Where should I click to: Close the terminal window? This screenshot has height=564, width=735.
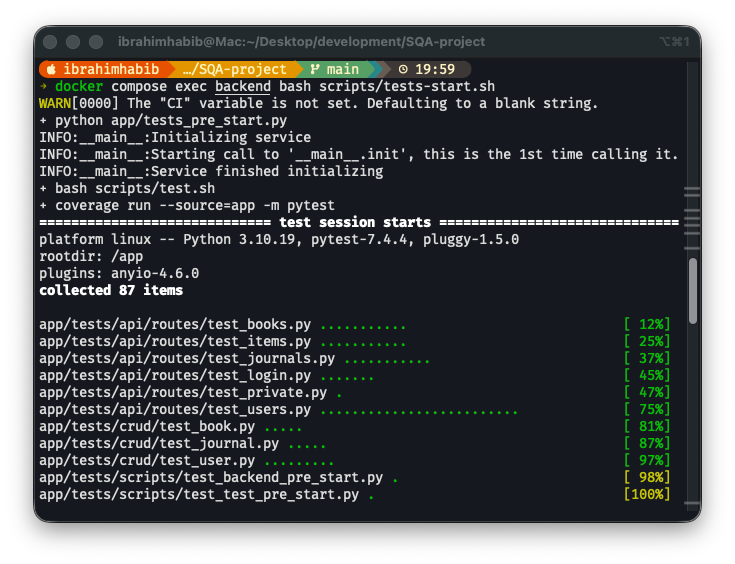click(x=52, y=42)
